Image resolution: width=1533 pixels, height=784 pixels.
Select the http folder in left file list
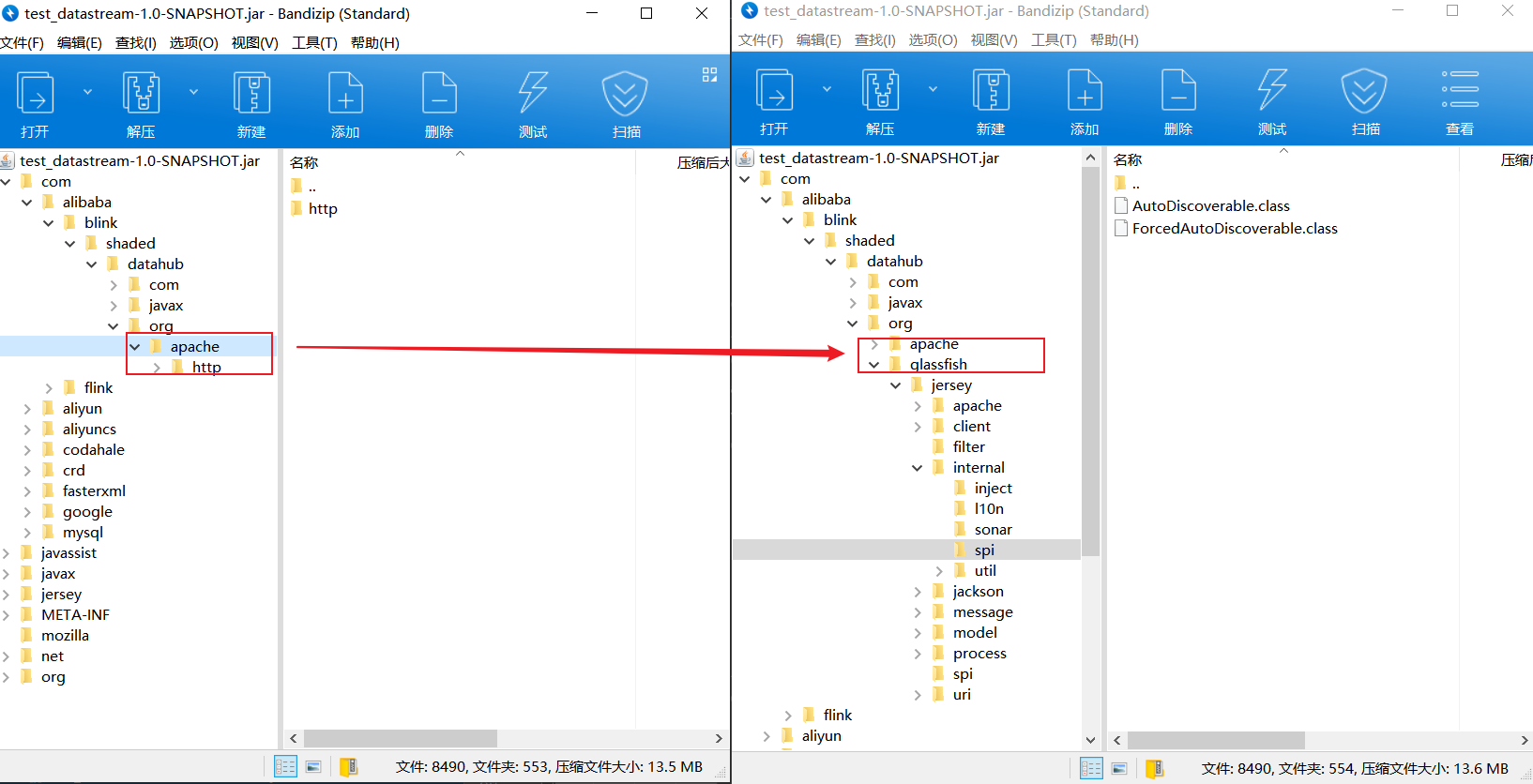(322, 209)
